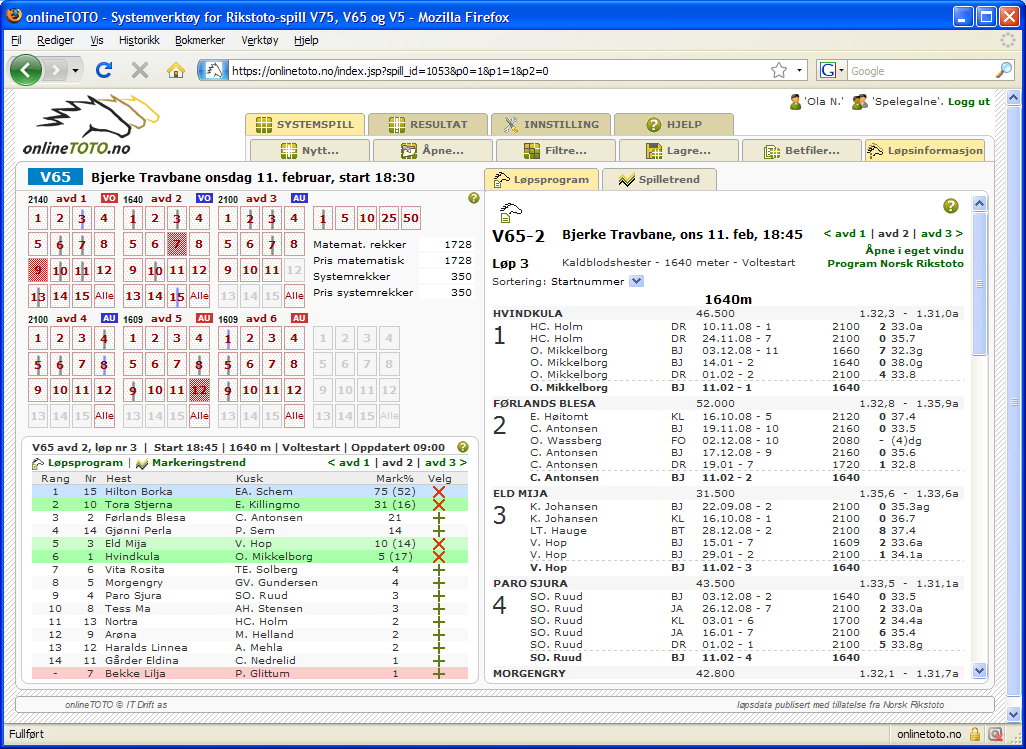This screenshot has height=749, width=1026.
Task: Click the horse icon above the V65-2 heading
Action: tap(510, 212)
